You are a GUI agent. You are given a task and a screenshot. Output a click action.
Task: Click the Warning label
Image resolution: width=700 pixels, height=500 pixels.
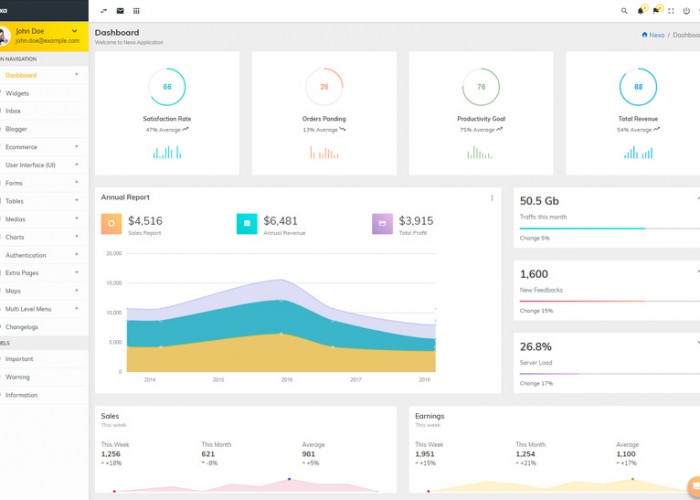tap(17, 377)
